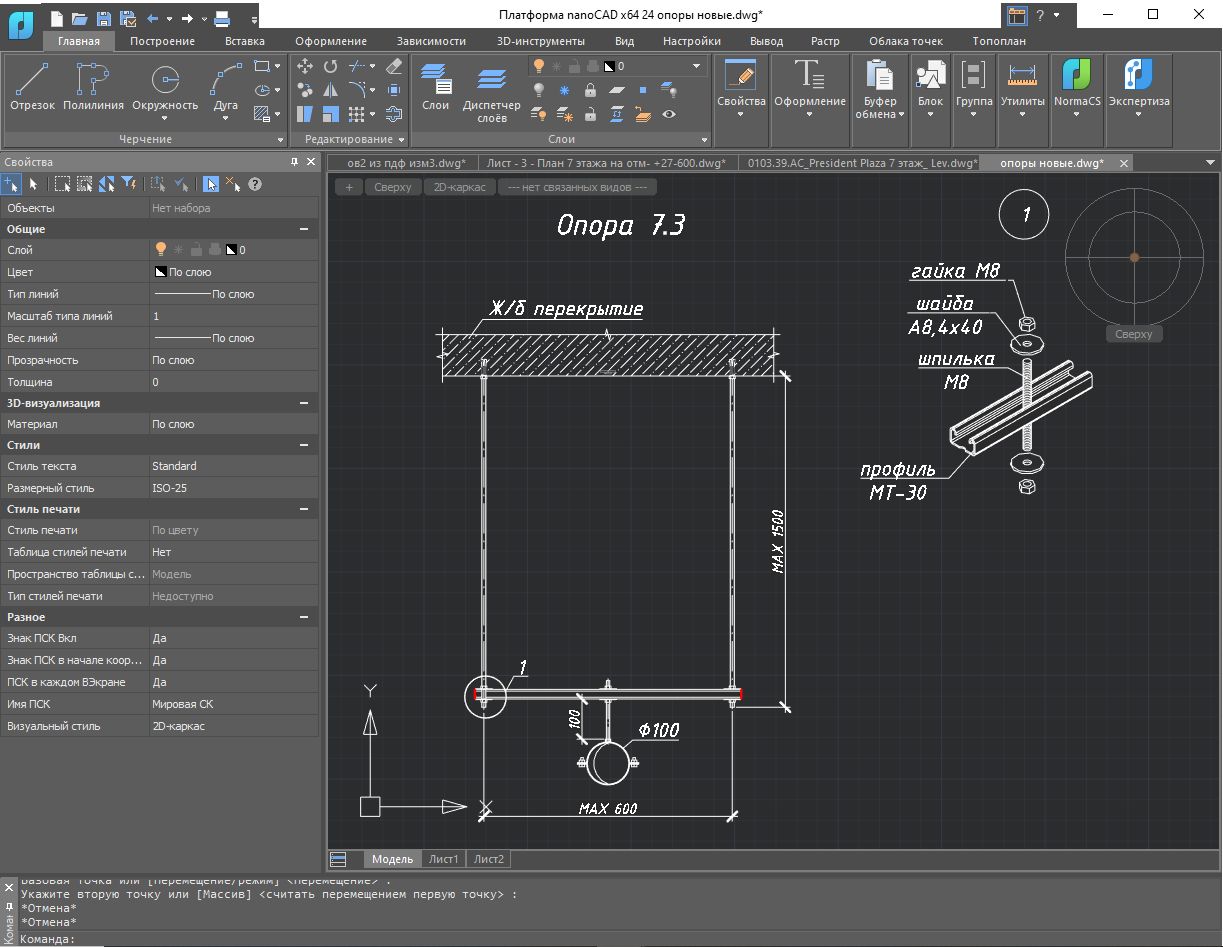The height and width of the screenshot is (947, 1223).
Task: Switch to the Лист1 layout tab
Action: pyautogui.click(x=443, y=859)
